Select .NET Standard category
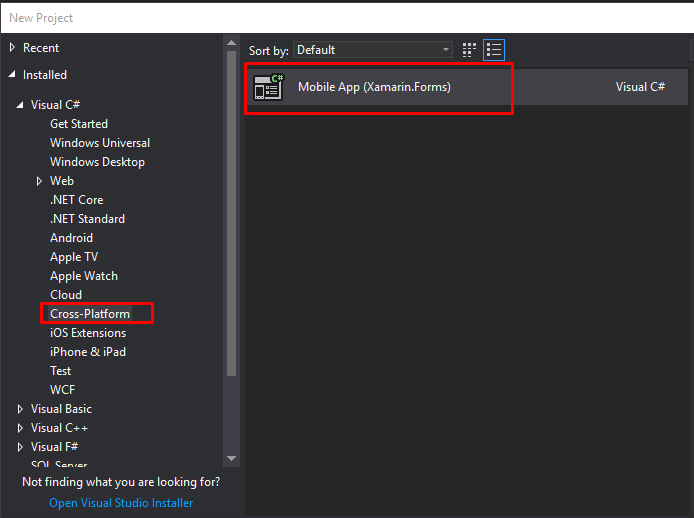The image size is (694, 518). click(87, 219)
